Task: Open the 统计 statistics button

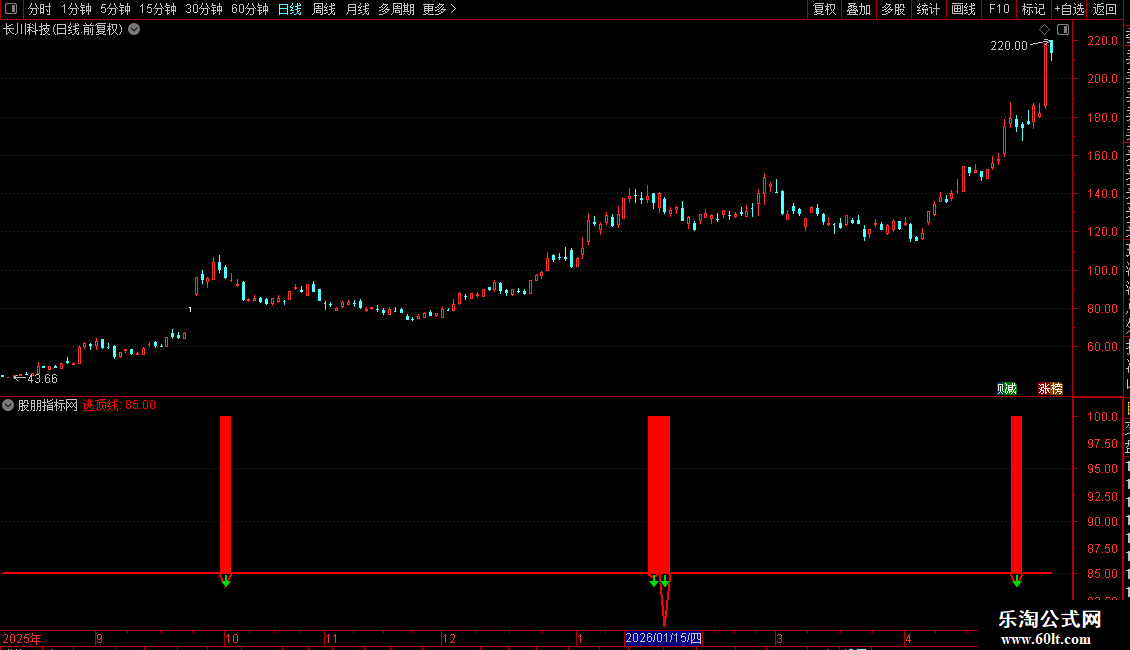Action: point(927,9)
